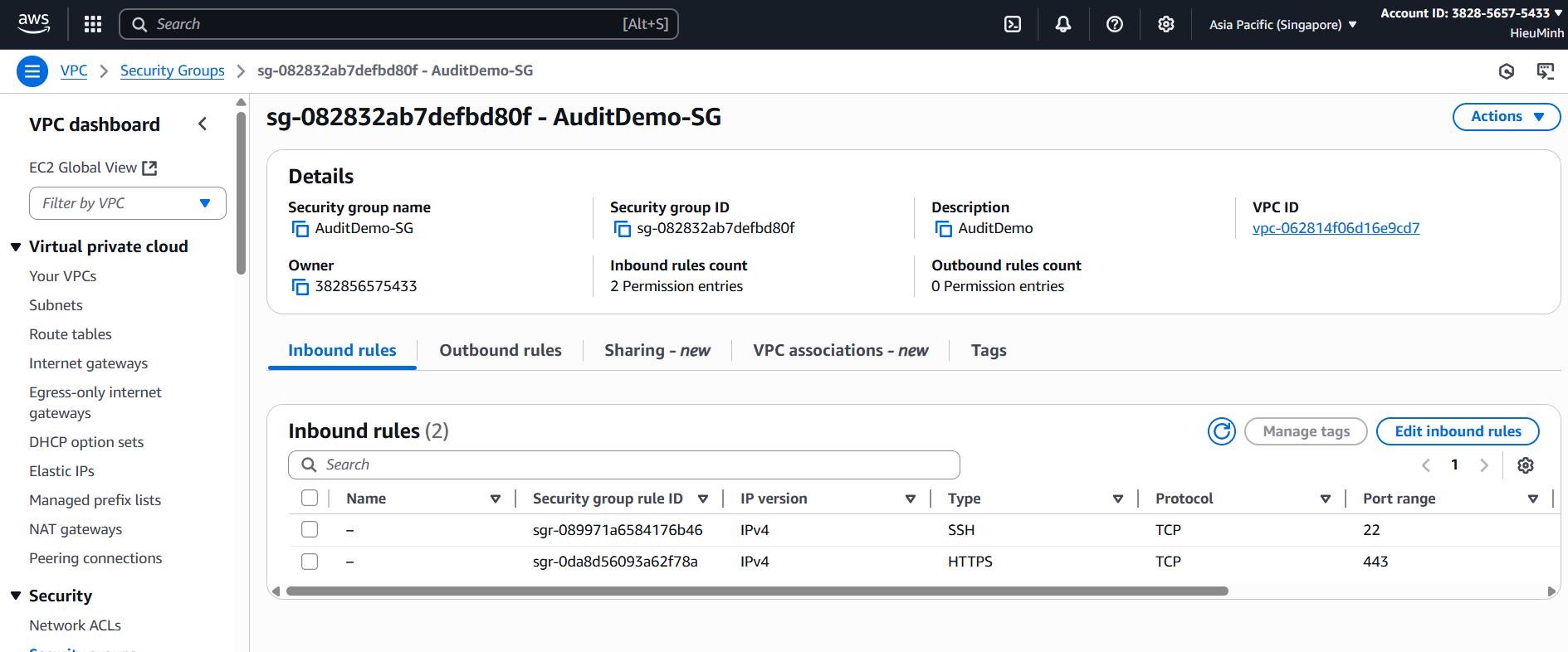Click the Manage tags button
This screenshot has width=1568, height=652.
[1306, 431]
